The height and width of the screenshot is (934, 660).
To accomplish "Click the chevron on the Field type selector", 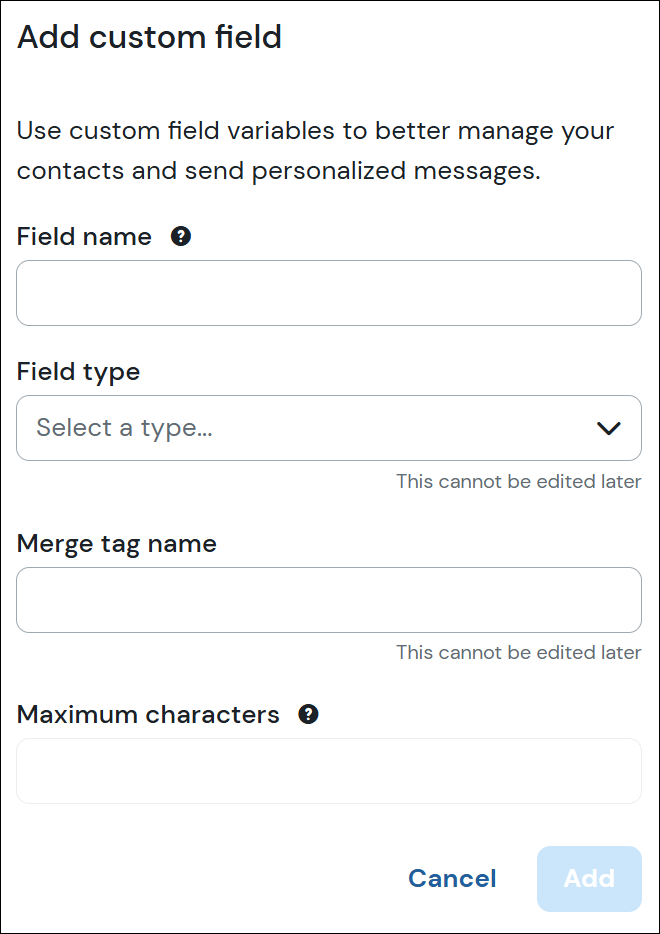I will pos(608,428).
